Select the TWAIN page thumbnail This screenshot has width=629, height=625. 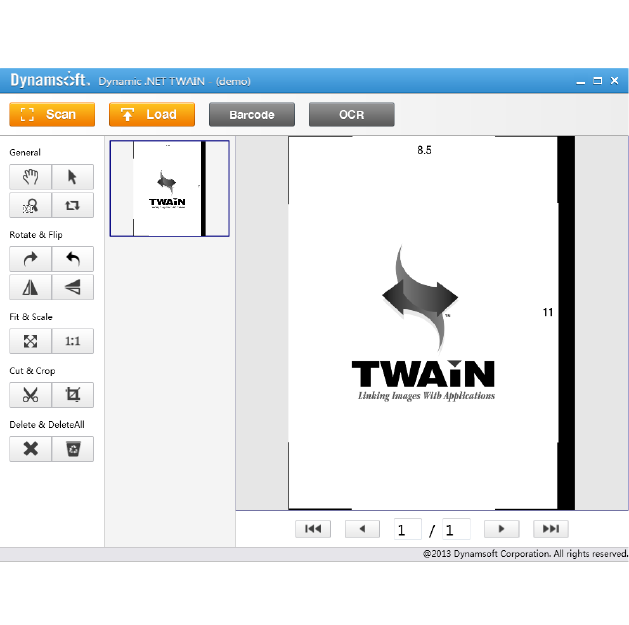(x=170, y=188)
